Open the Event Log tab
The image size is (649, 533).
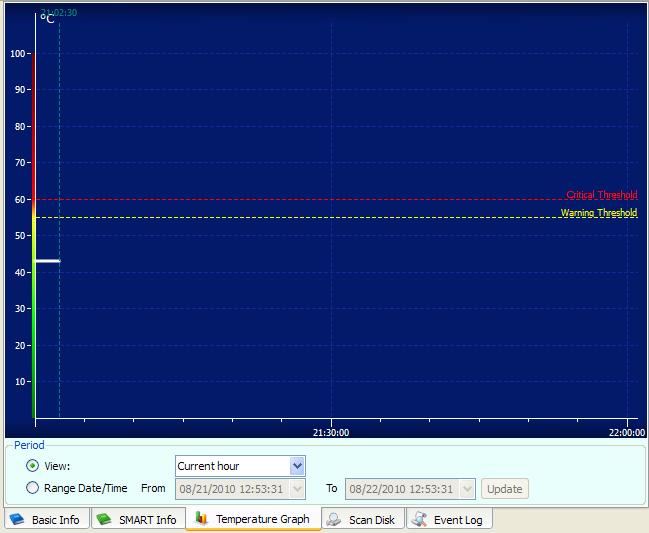tap(449, 519)
